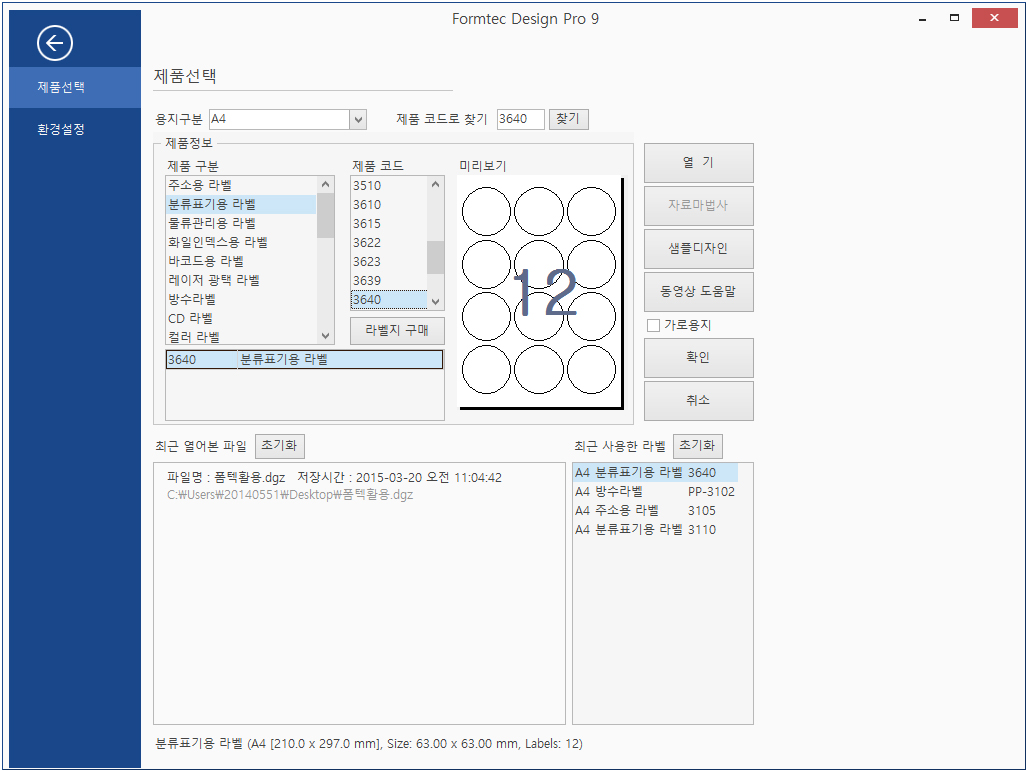Image resolution: width=1027 pixels, height=771 pixels.
Task: Select product code 3510
Action: tap(389, 185)
